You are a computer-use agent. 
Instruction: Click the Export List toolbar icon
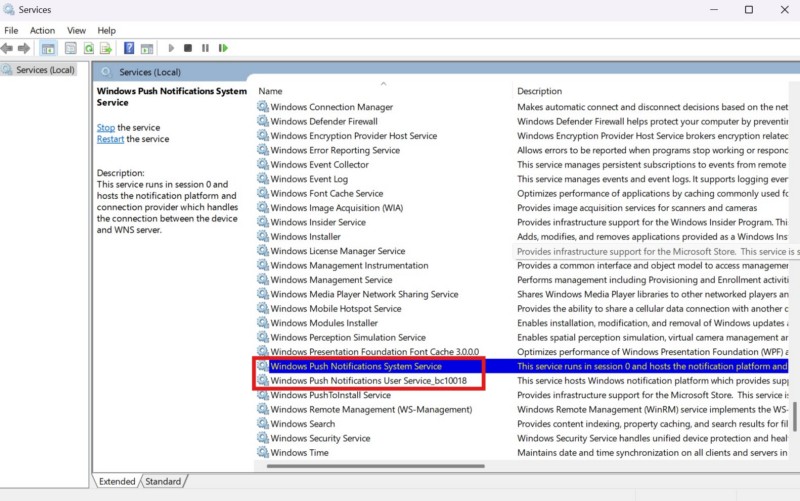pyautogui.click(x=106, y=48)
